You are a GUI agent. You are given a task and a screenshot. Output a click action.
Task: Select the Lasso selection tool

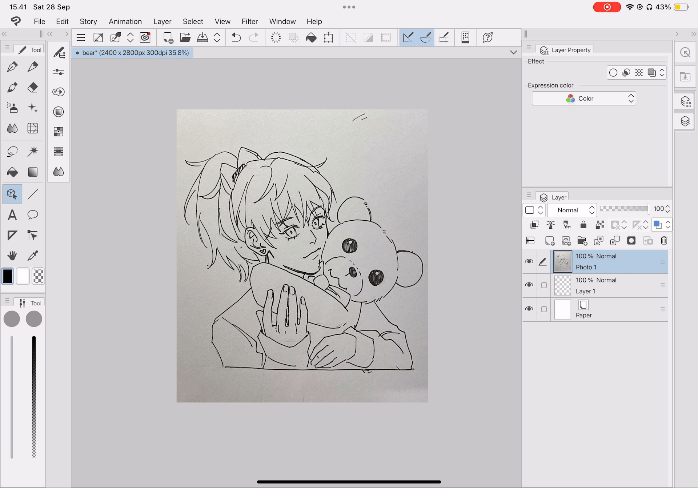coord(12,151)
